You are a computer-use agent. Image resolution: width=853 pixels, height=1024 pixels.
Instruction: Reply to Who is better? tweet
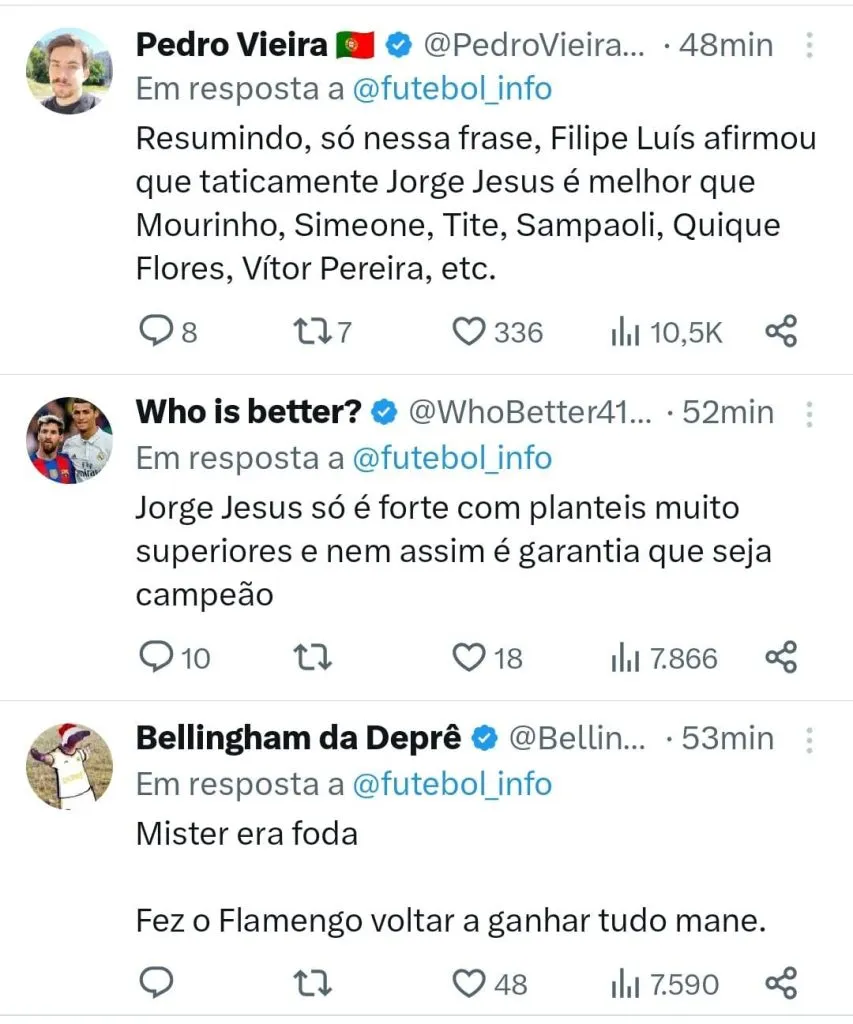pos(155,657)
